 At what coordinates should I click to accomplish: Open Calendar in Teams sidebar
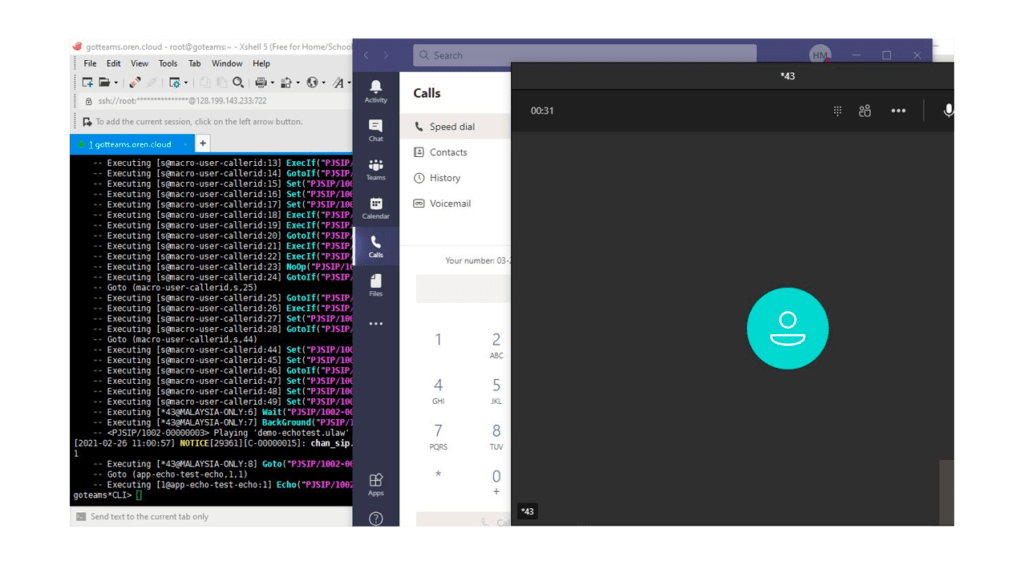click(x=376, y=208)
